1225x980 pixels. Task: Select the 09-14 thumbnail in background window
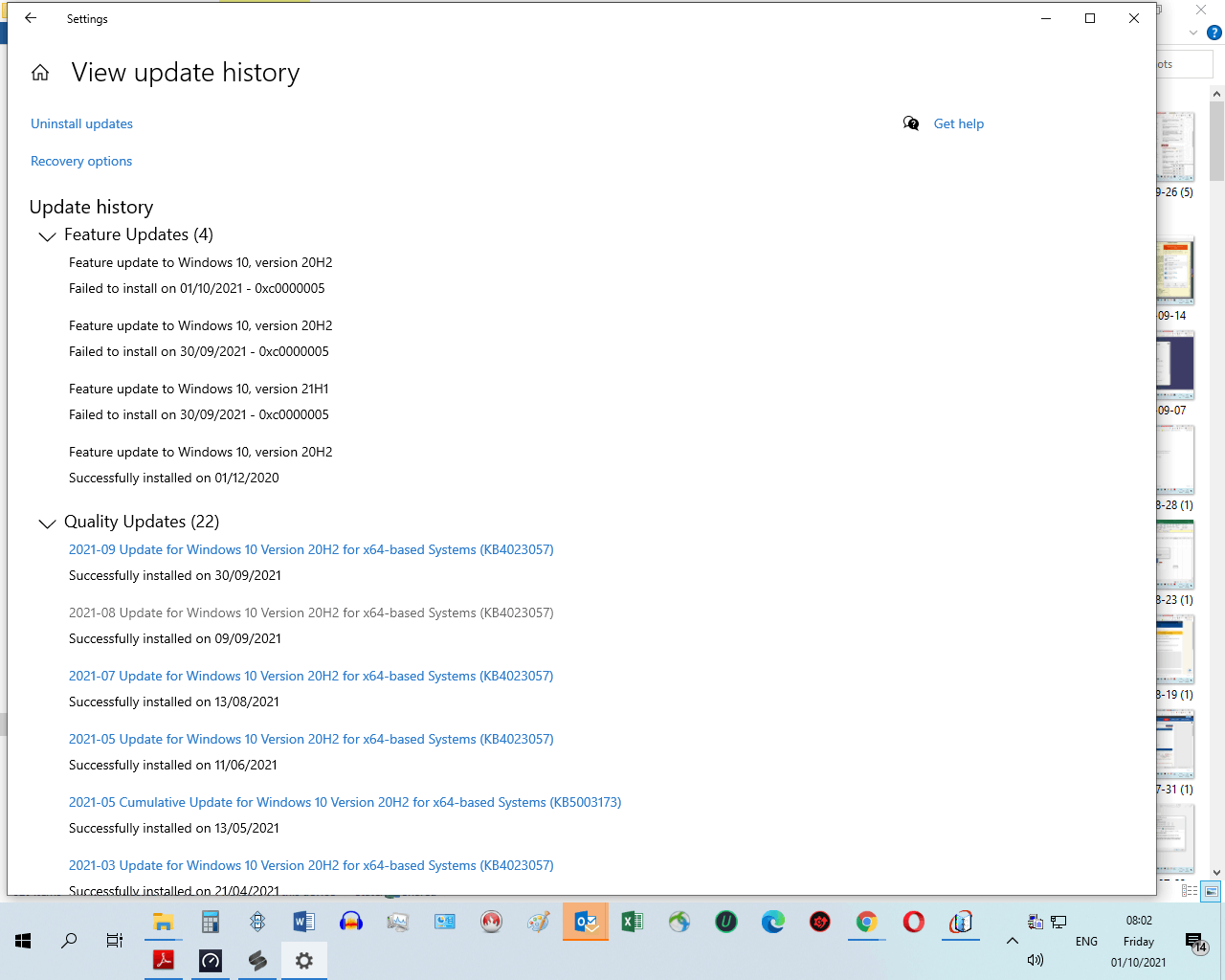tap(1174, 271)
